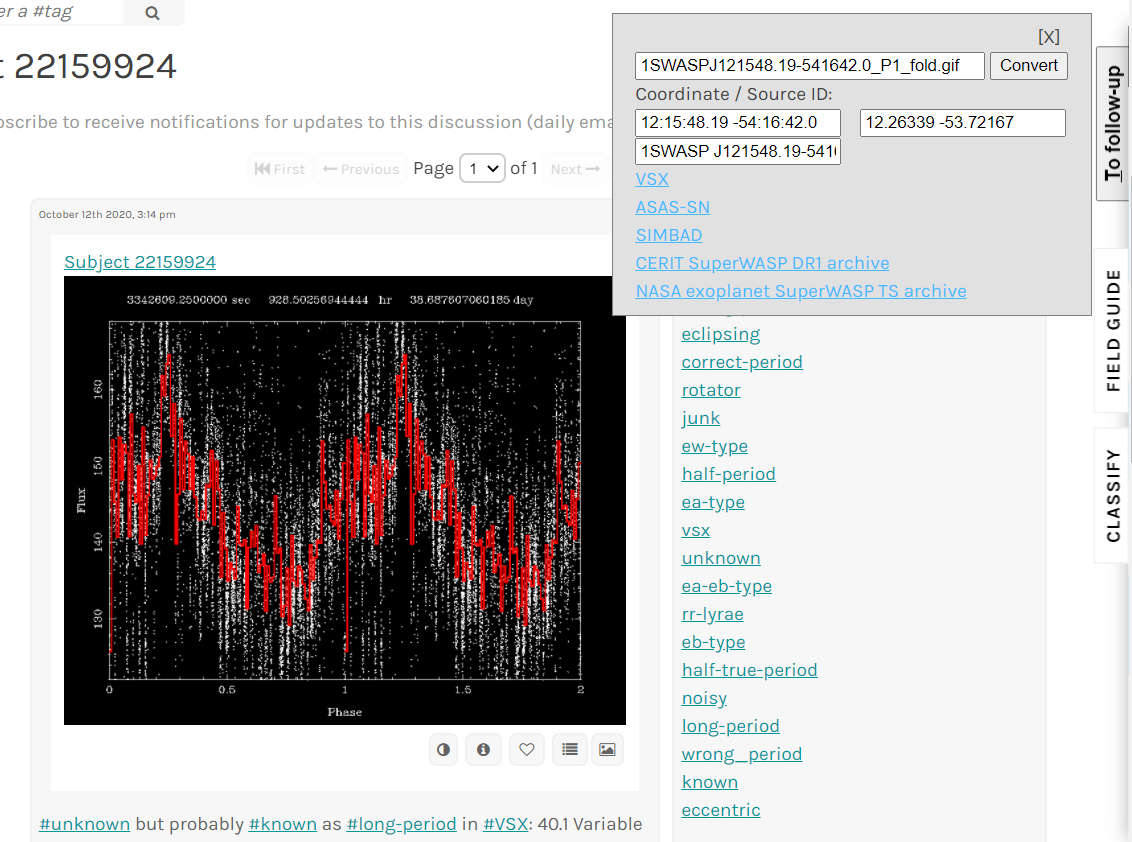Toggle the invert image icon
Image resolution: width=1132 pixels, height=842 pixels.
[443, 750]
